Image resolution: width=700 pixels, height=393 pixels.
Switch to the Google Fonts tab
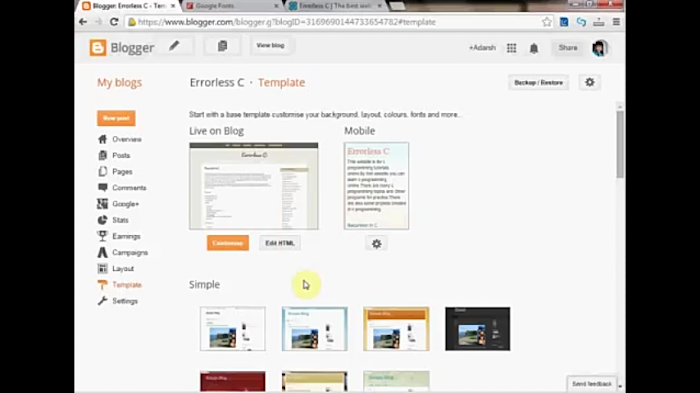click(232, 6)
